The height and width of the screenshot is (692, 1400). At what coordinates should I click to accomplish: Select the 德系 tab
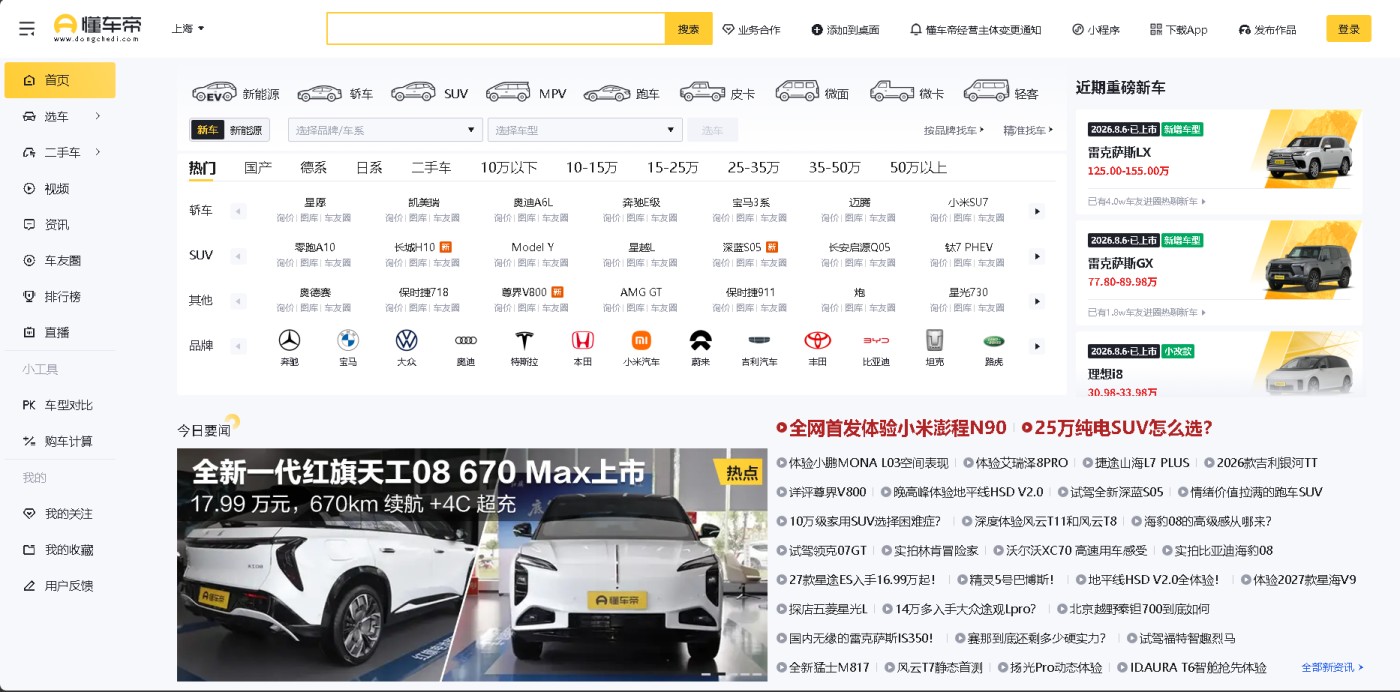(x=314, y=167)
